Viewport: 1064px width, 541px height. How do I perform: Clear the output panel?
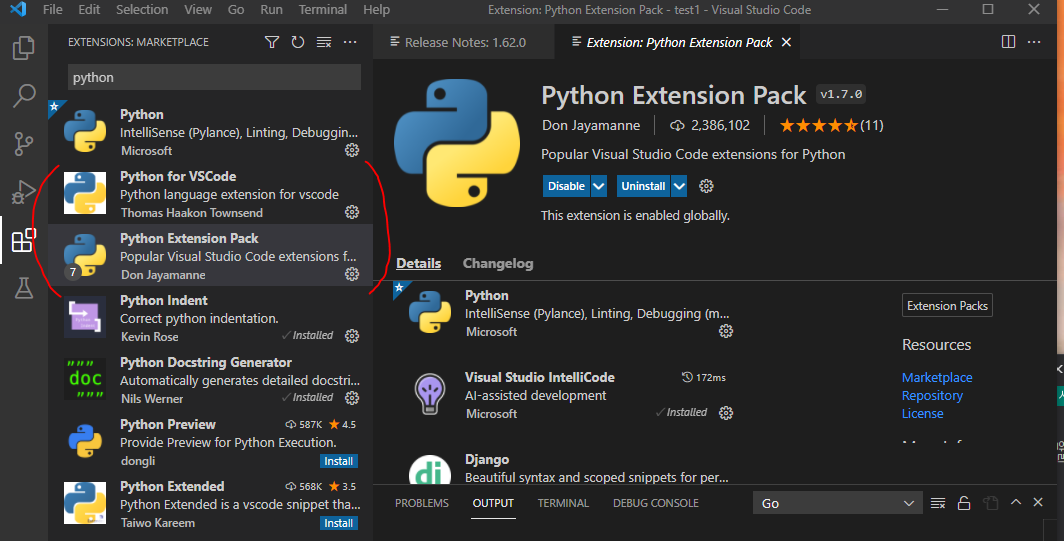click(938, 503)
